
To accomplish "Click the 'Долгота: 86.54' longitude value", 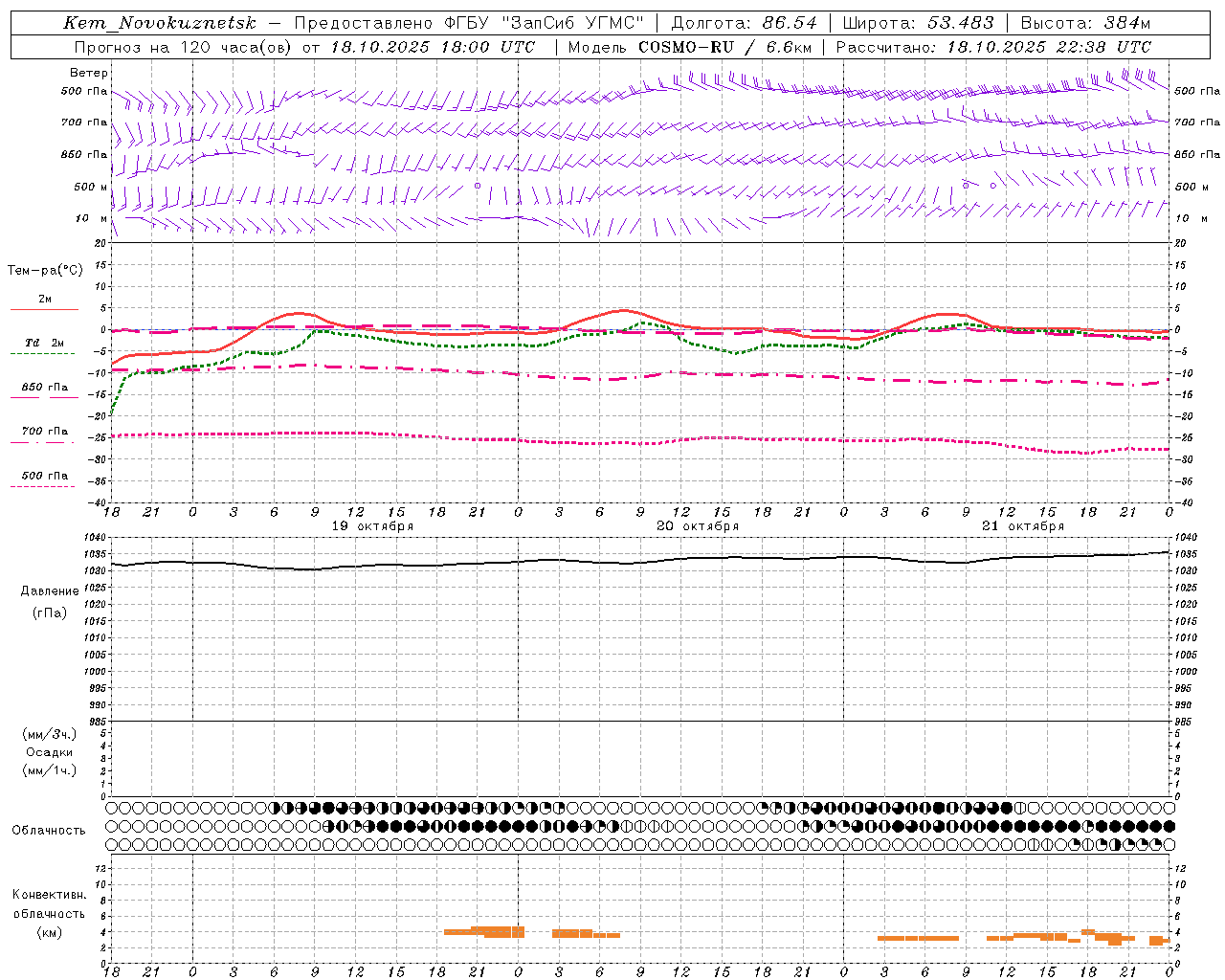I will [745, 23].
